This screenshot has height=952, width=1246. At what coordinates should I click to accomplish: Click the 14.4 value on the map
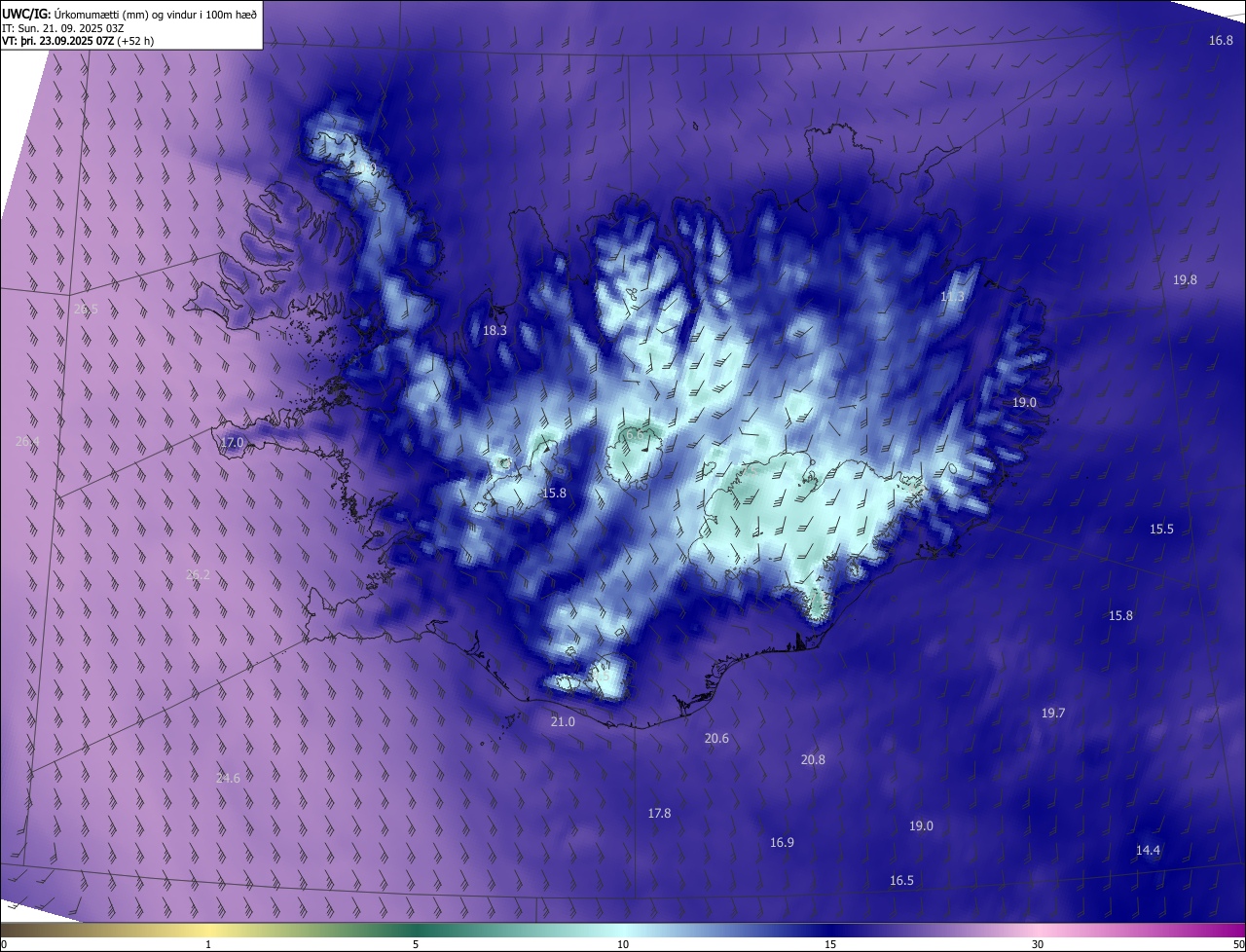[1148, 850]
